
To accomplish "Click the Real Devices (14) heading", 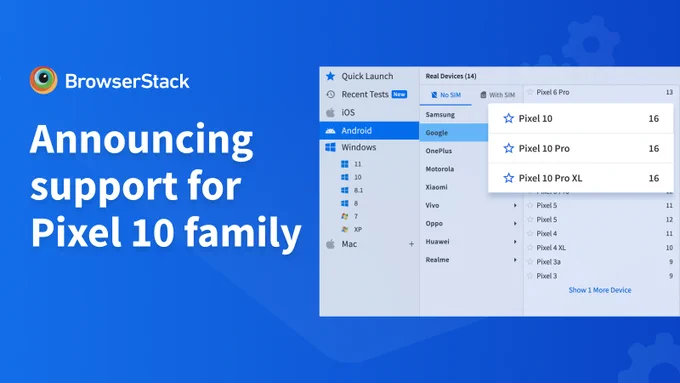I will (451, 76).
